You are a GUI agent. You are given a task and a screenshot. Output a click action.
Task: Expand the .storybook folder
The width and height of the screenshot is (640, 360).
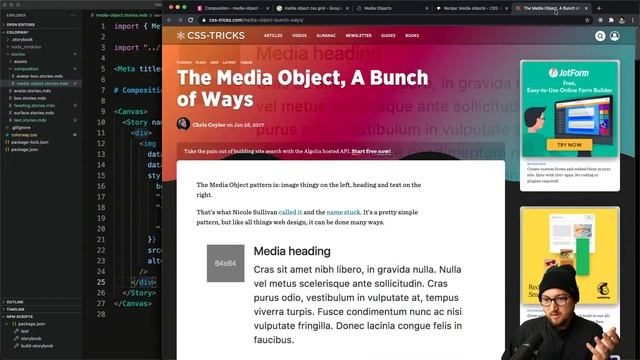coord(41,39)
